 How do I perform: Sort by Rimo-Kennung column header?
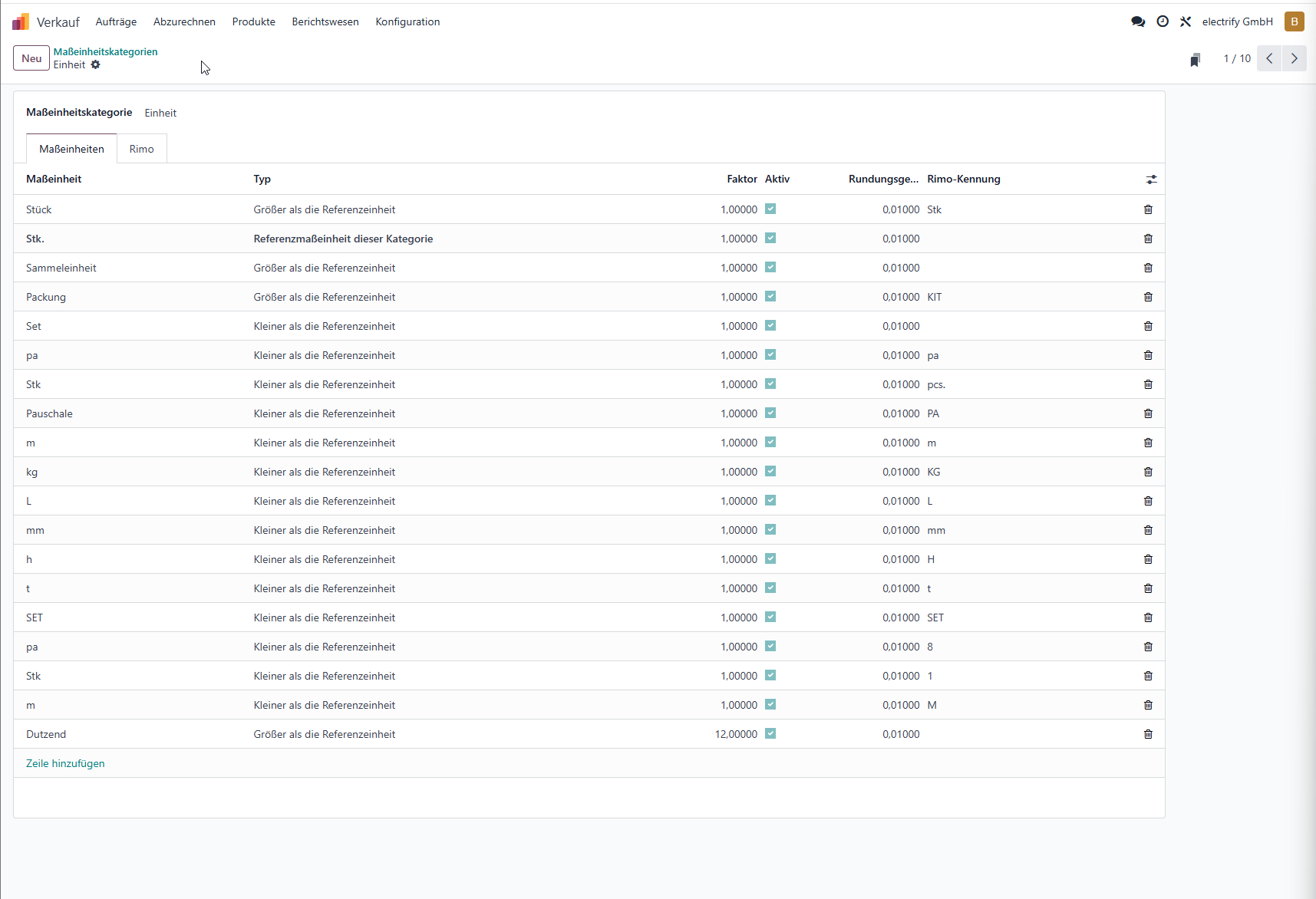pyautogui.click(x=964, y=179)
